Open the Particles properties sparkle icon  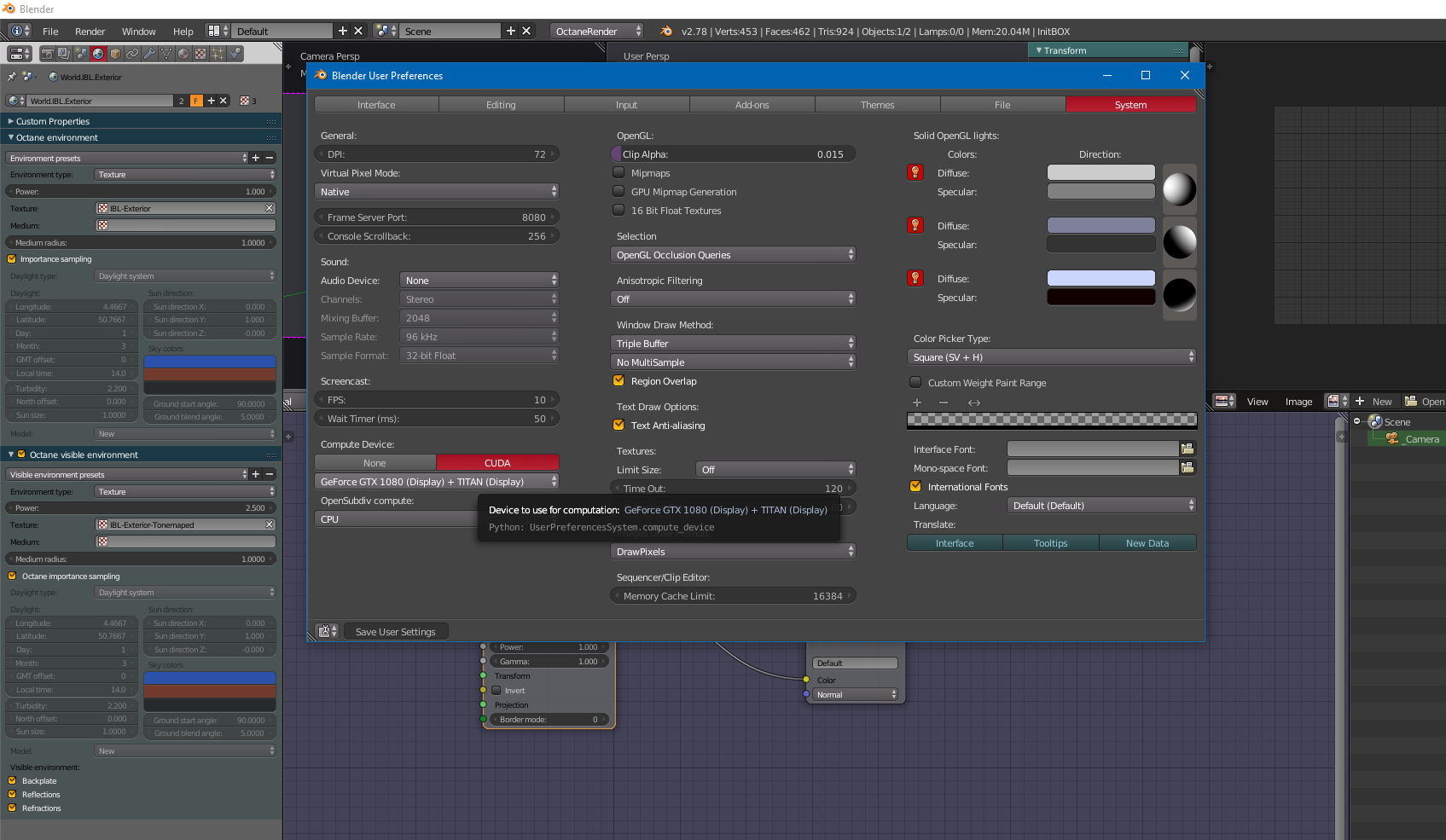click(x=218, y=54)
